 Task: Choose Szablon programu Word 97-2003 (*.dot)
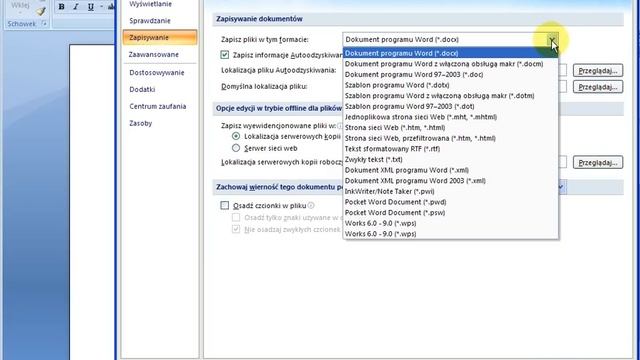[451, 107]
